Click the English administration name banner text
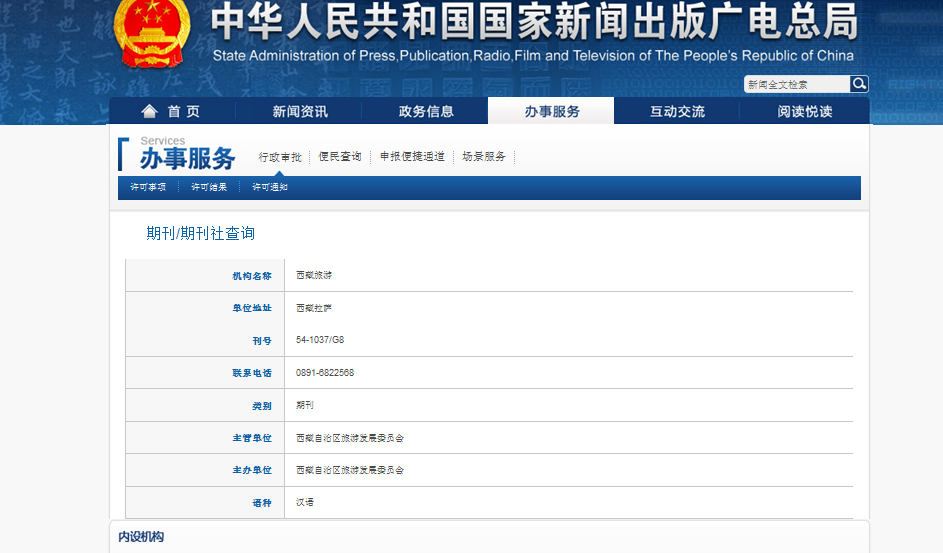The width and height of the screenshot is (943, 553). [x=533, y=56]
